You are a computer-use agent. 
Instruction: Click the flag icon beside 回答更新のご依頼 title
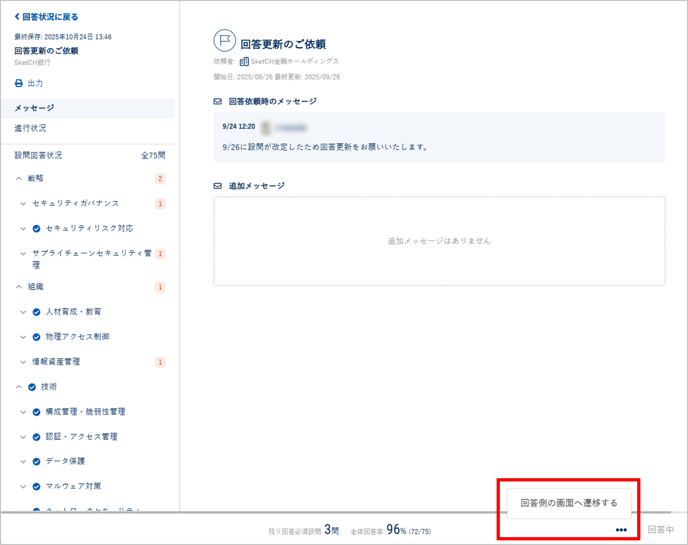click(225, 41)
